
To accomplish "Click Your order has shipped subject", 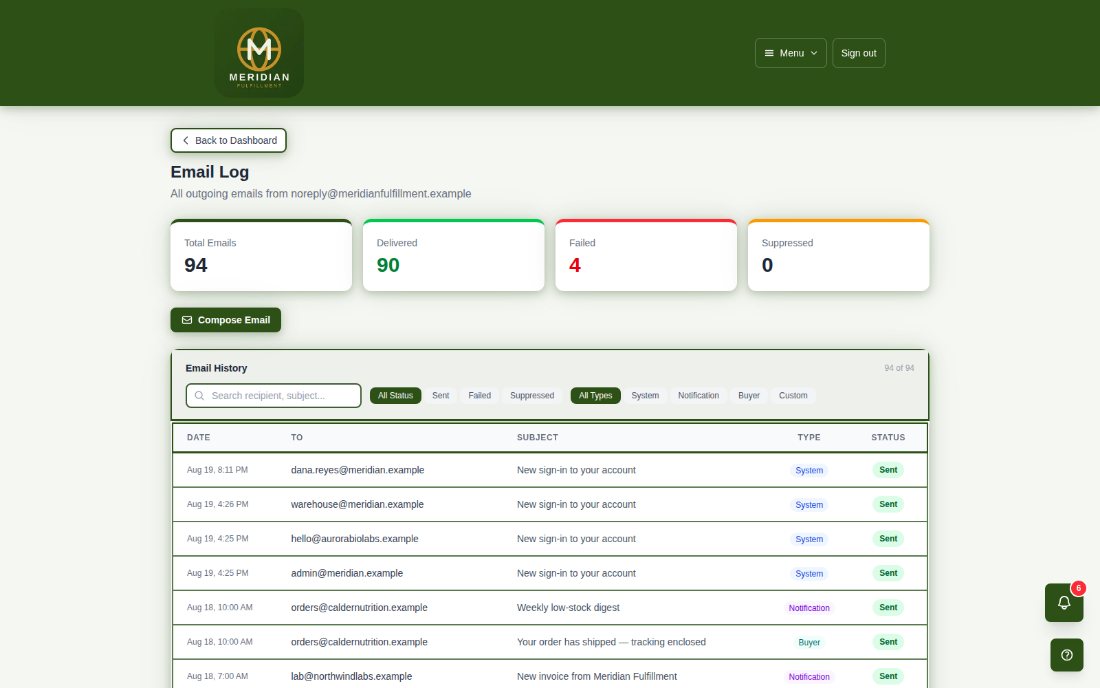I will coord(611,642).
